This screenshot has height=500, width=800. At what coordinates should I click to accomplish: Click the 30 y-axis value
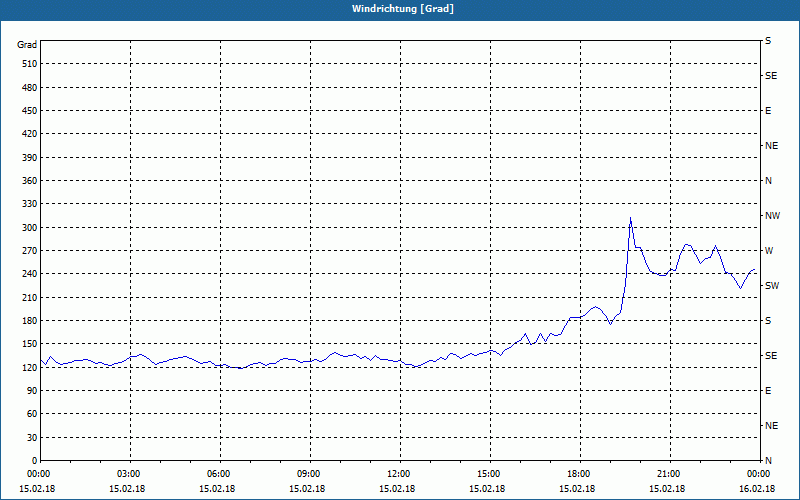pos(32,438)
